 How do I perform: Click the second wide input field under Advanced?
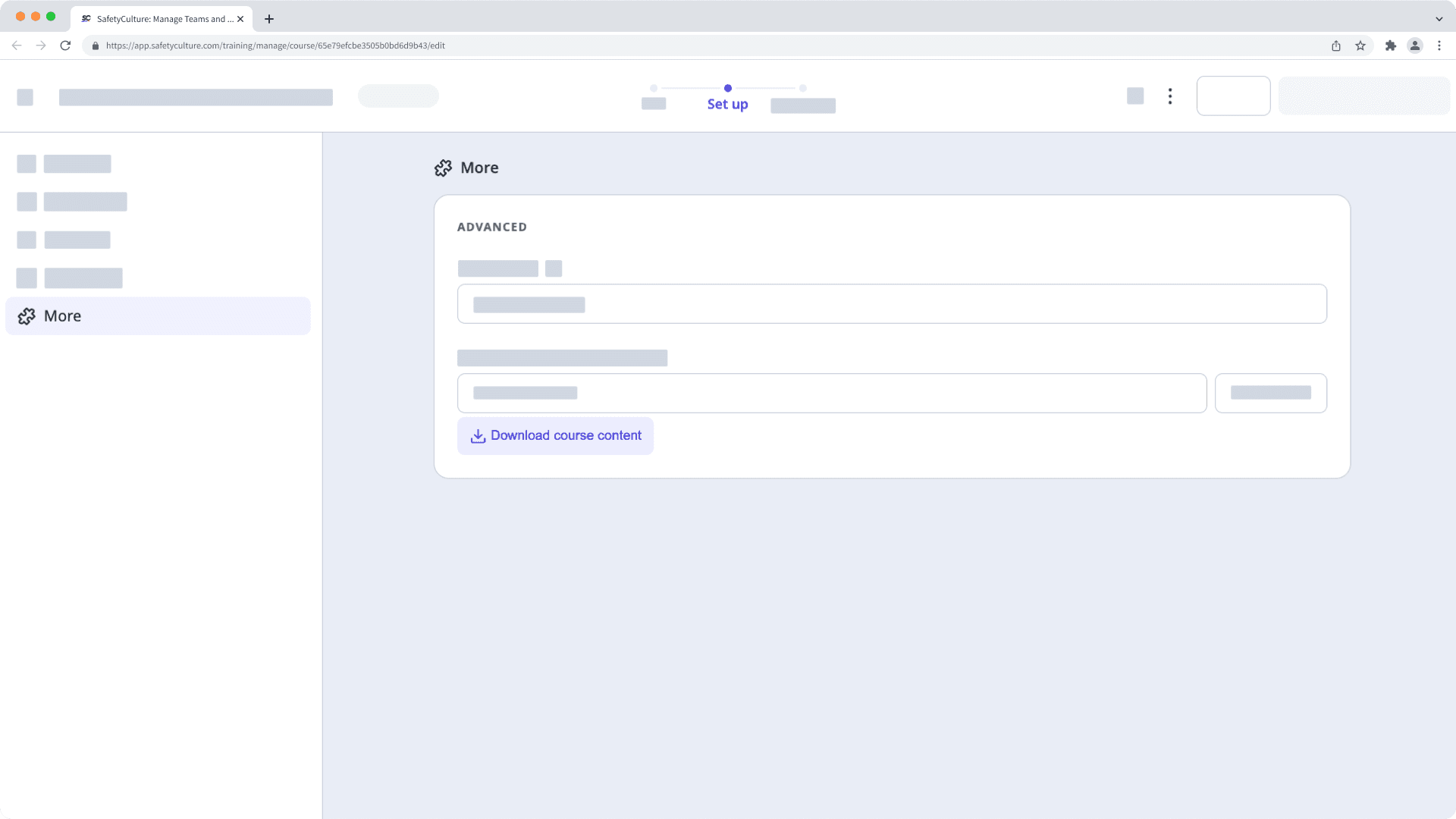[832, 393]
